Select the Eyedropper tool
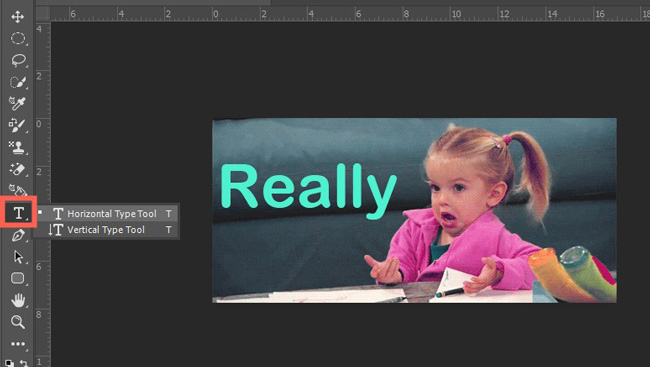This screenshot has height=367, width=650. coord(17,104)
